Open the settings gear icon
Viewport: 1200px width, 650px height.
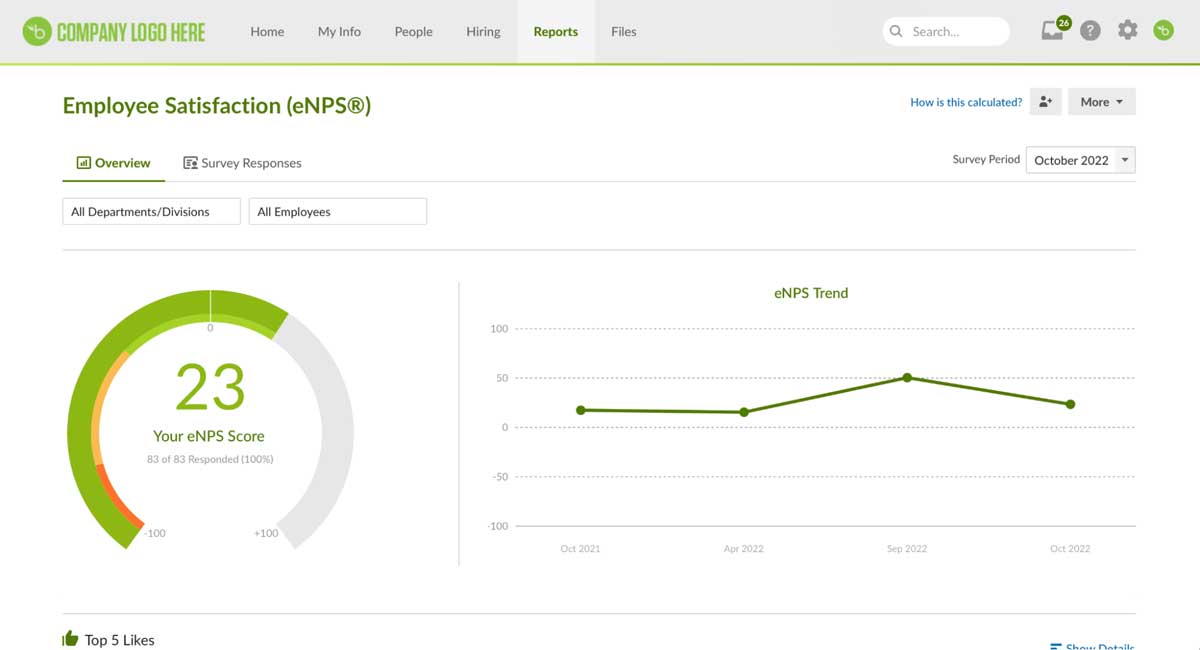(1127, 31)
